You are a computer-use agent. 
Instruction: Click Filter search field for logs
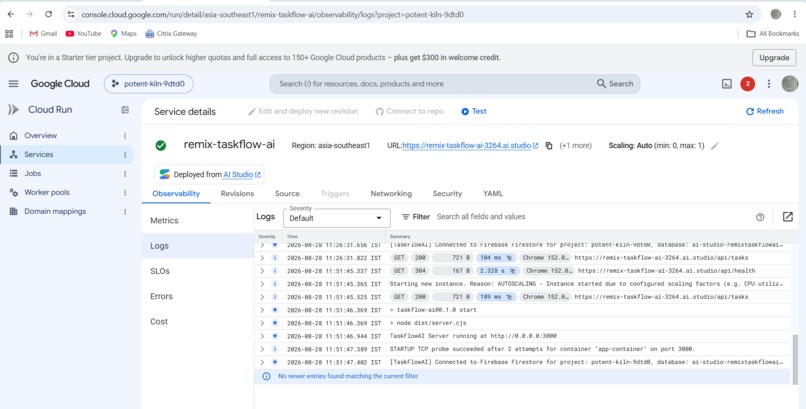(x=591, y=217)
